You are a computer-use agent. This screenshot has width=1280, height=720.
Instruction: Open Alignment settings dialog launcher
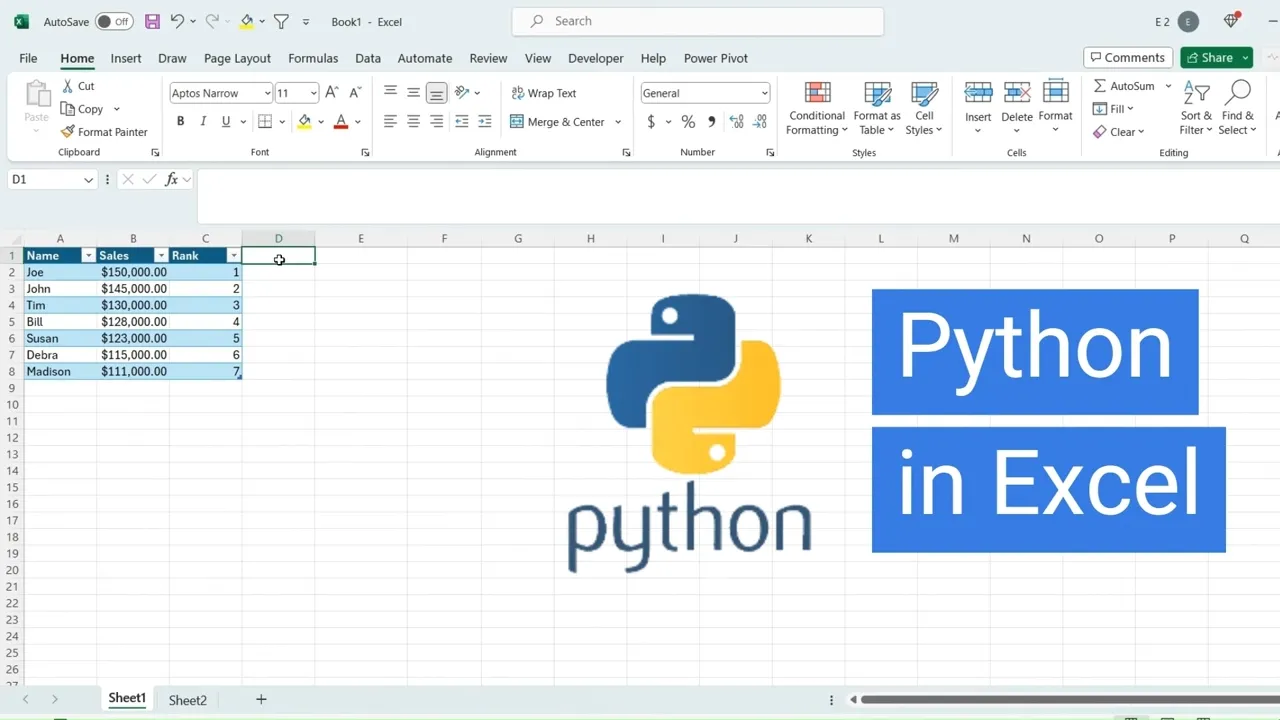[626, 153]
